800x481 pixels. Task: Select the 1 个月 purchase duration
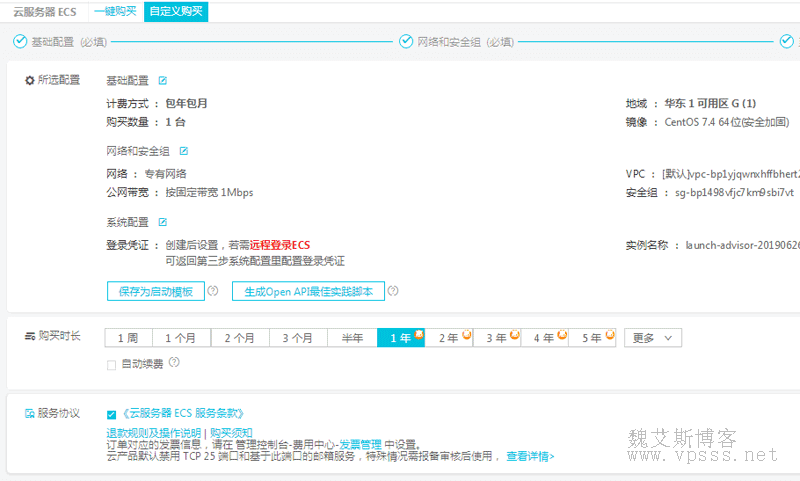(x=181, y=338)
